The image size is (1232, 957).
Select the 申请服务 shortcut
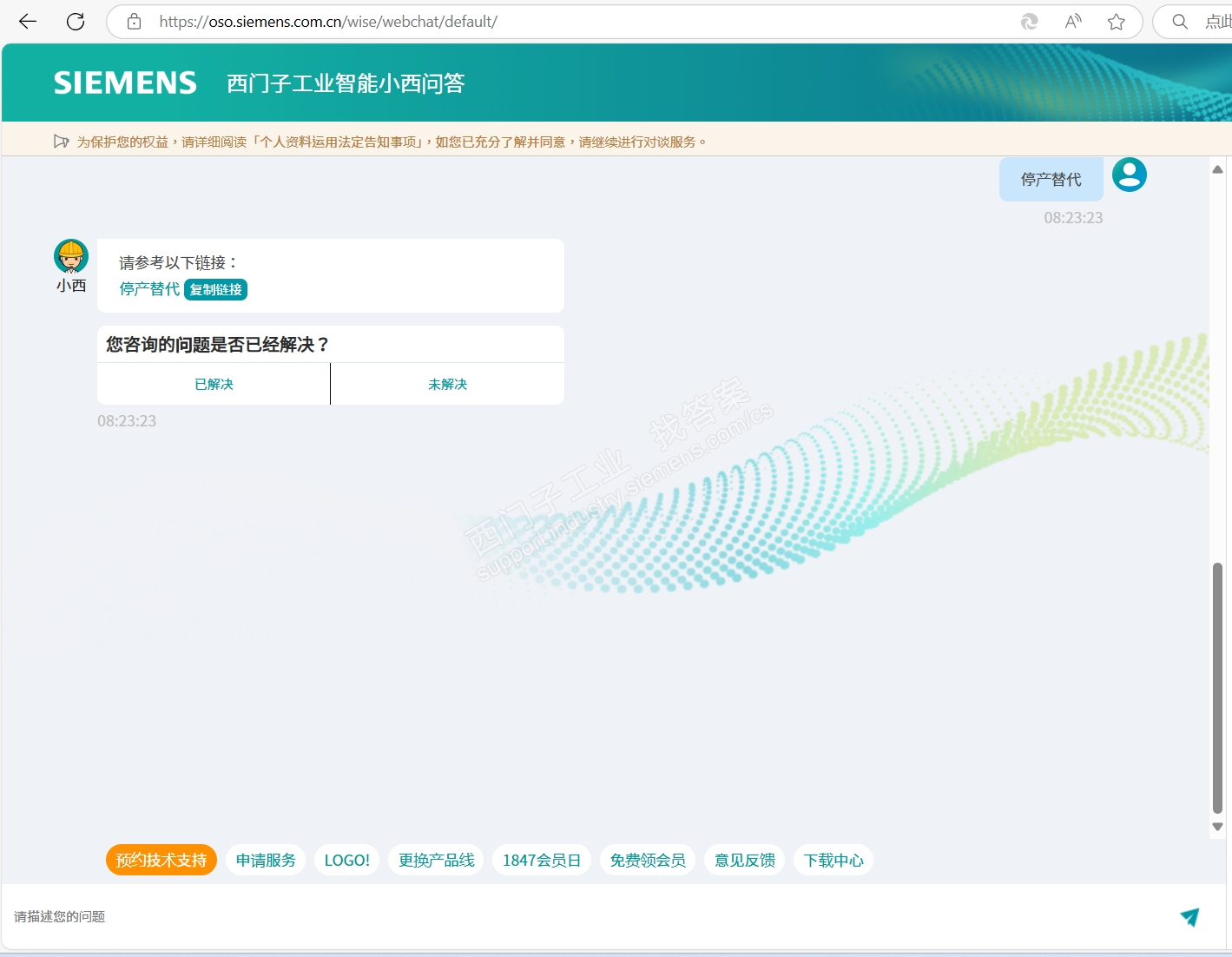(266, 860)
